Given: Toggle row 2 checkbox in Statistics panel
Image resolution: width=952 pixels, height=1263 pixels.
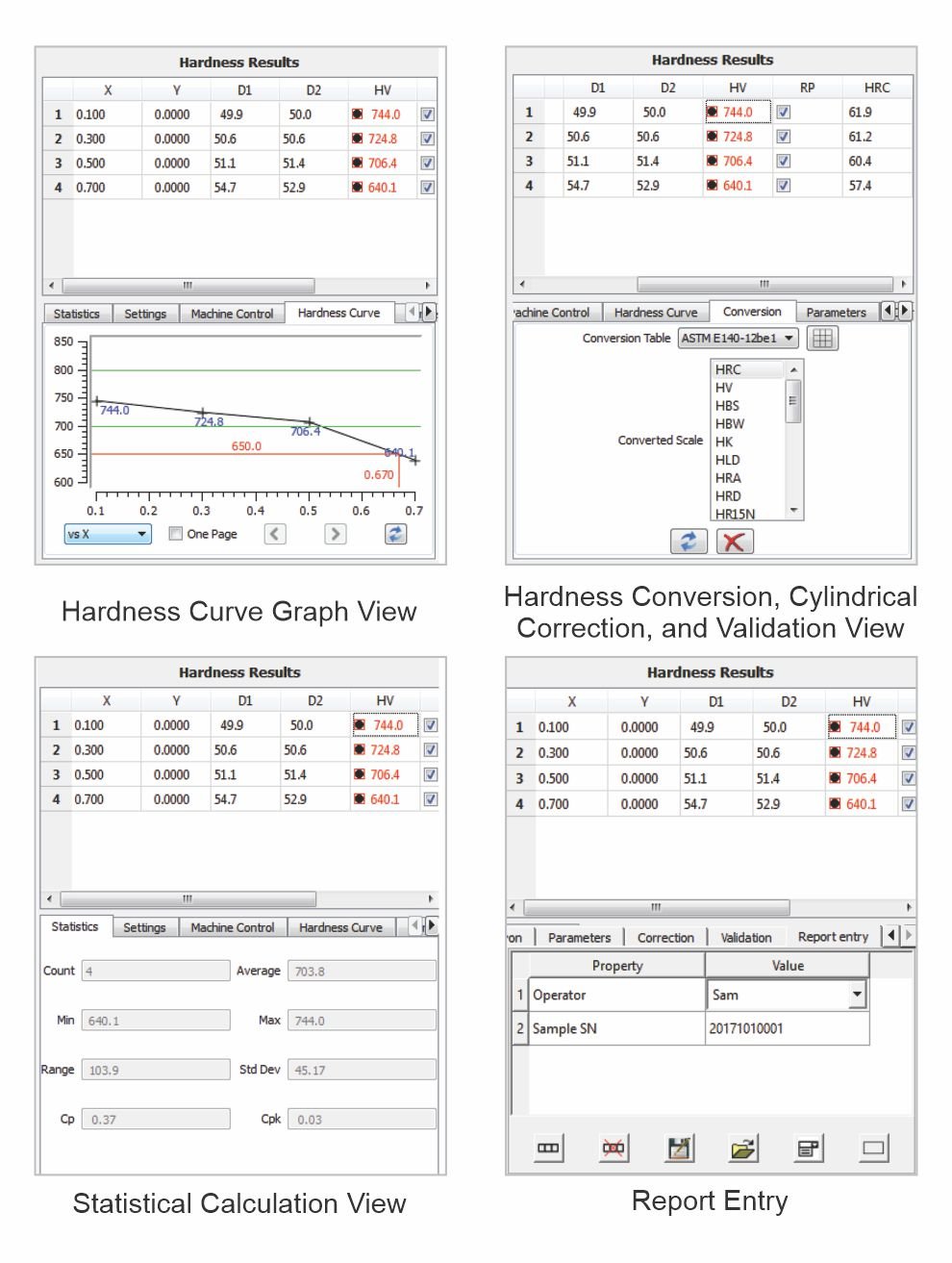Looking at the screenshot, I should 431,750.
